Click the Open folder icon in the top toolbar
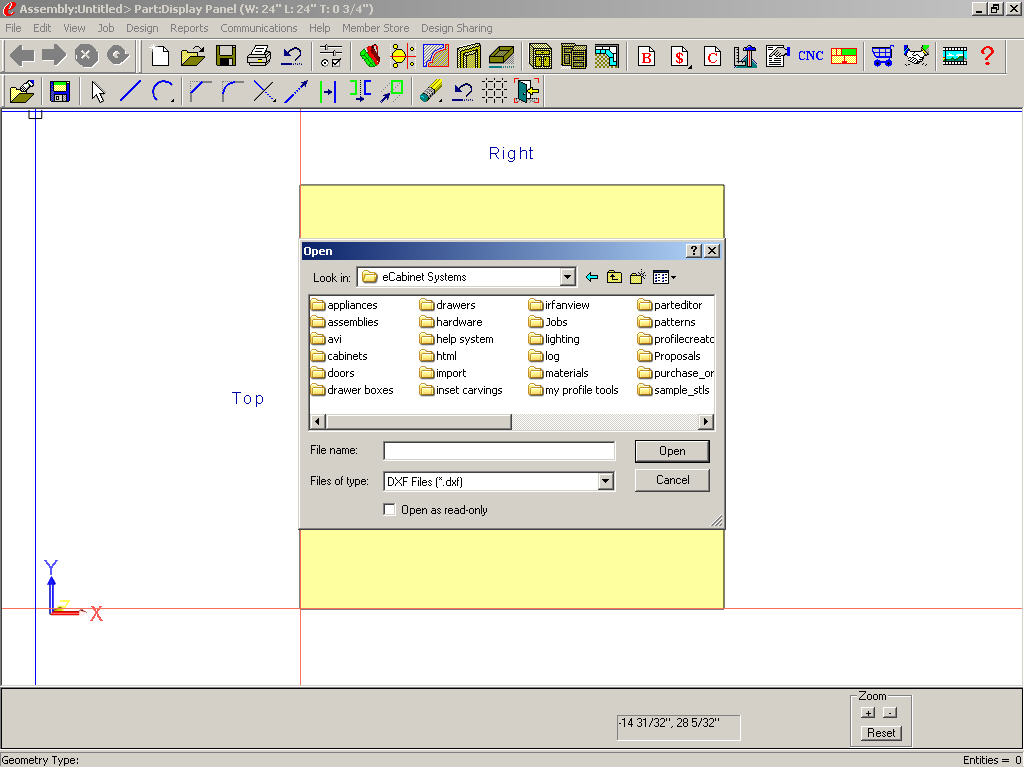 [x=193, y=56]
